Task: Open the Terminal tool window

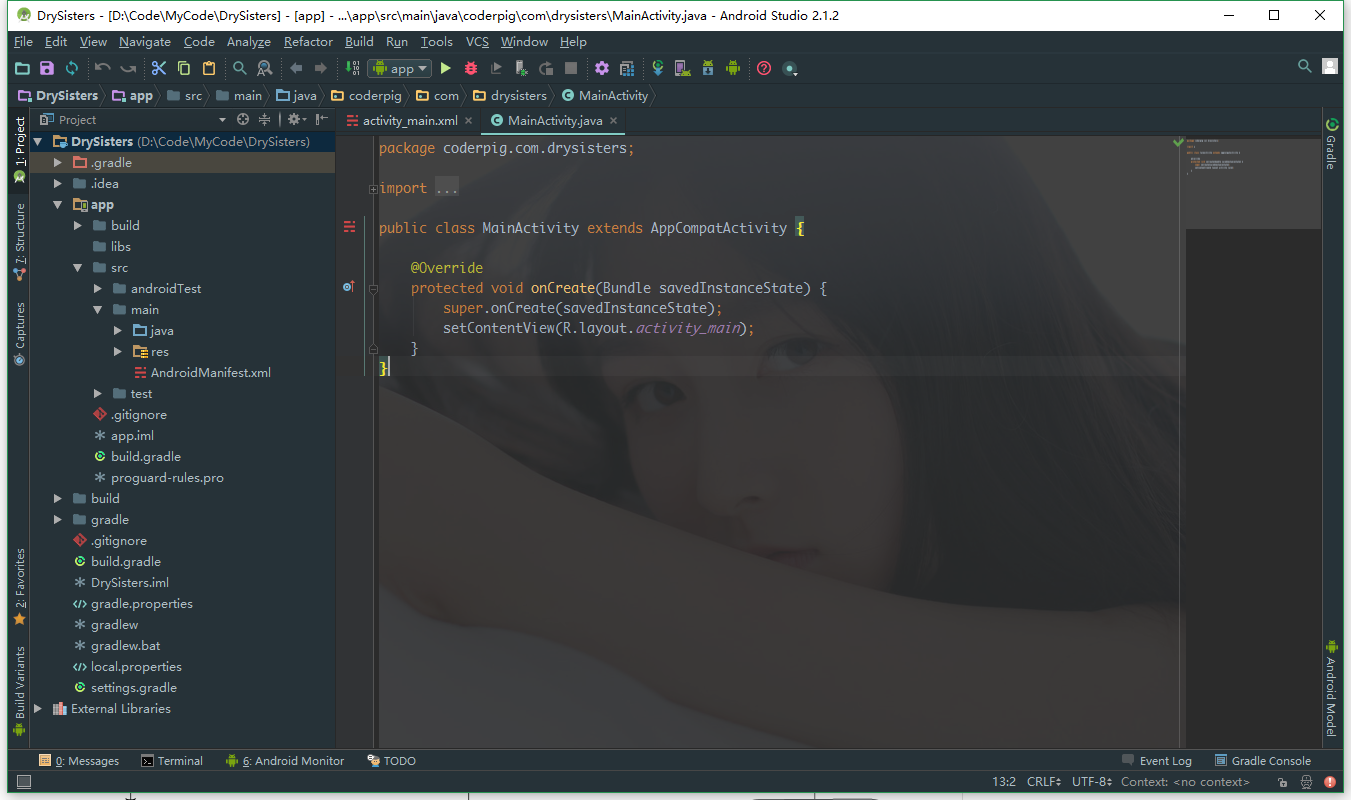Action: click(x=172, y=761)
